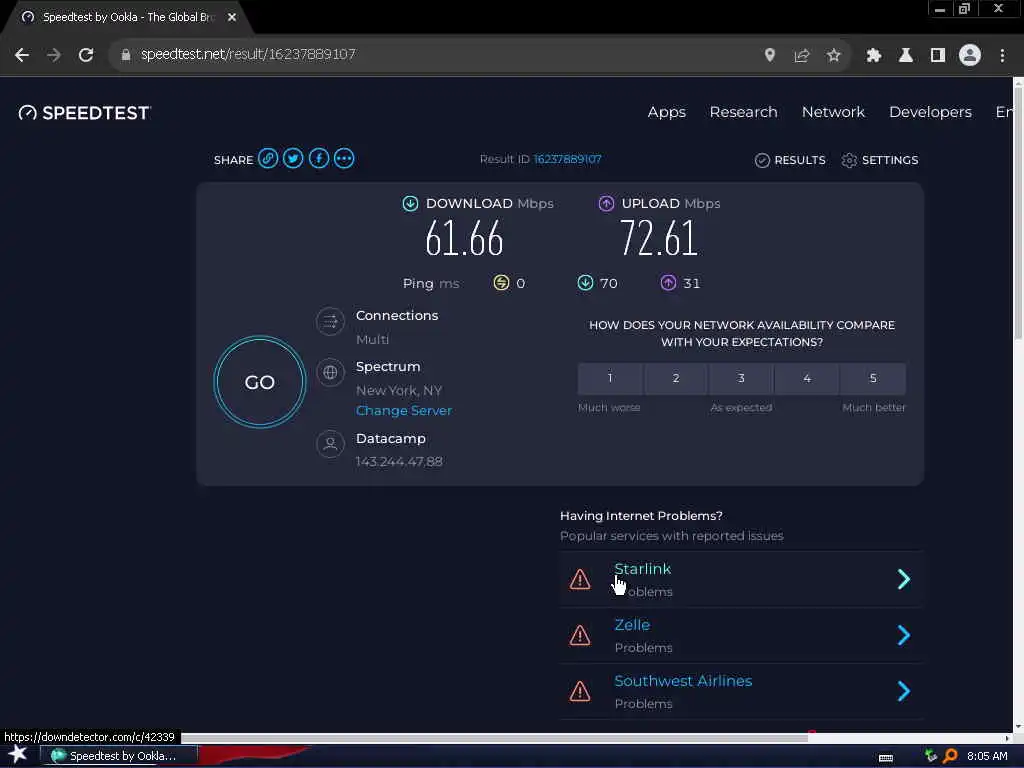1024x768 pixels.
Task: Expand the Starlink row chevron
Action: coord(904,579)
